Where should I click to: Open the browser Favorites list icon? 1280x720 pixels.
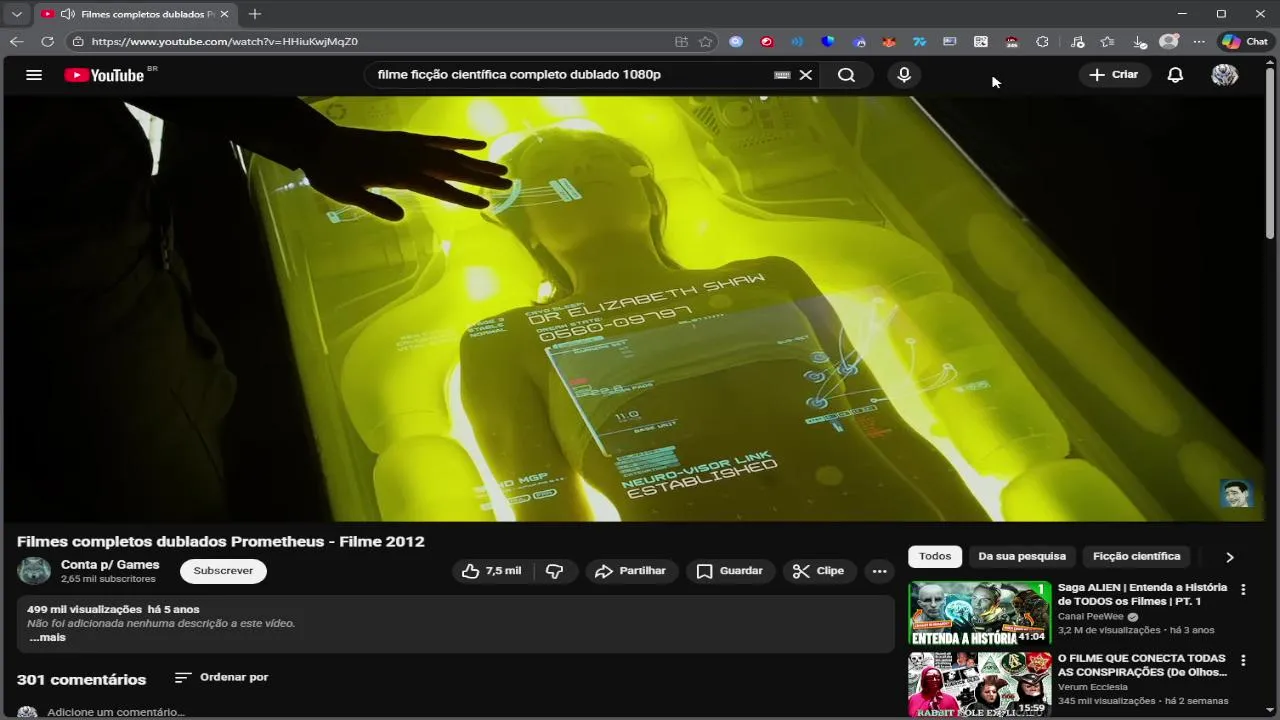click(x=1107, y=42)
